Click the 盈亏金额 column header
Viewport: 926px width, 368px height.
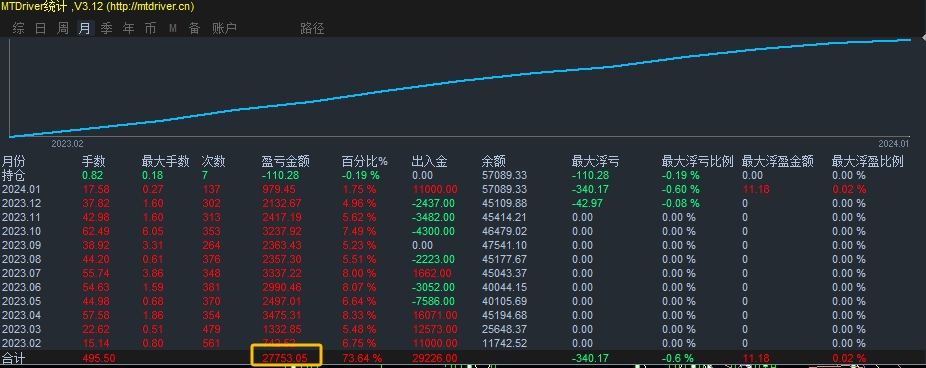285,161
